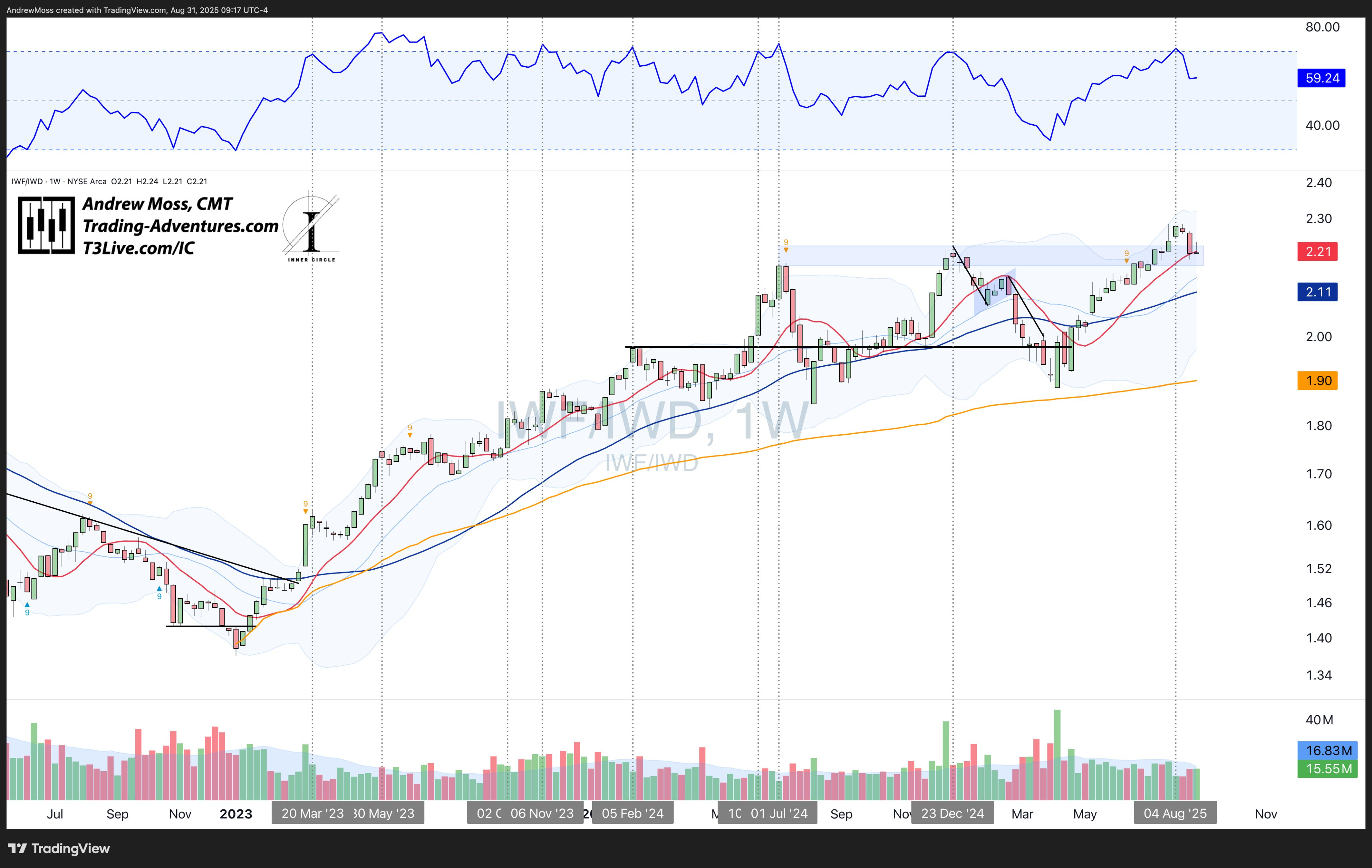Click the TradingView logo at bottom left
Screen dimensions: 1372x868
pos(58,848)
